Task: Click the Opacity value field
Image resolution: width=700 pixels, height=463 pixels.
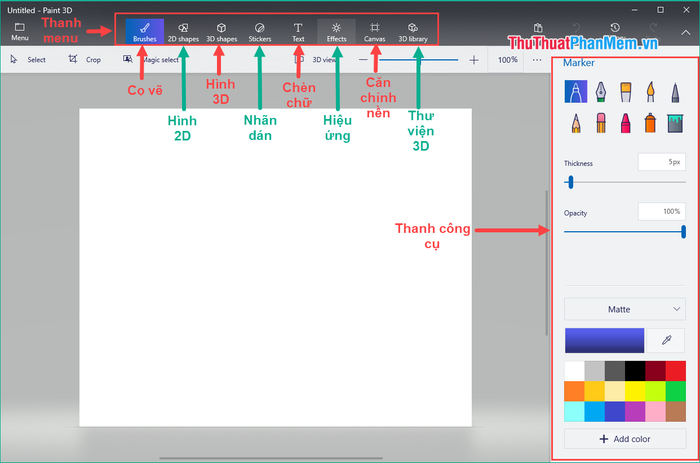Action: (x=662, y=212)
